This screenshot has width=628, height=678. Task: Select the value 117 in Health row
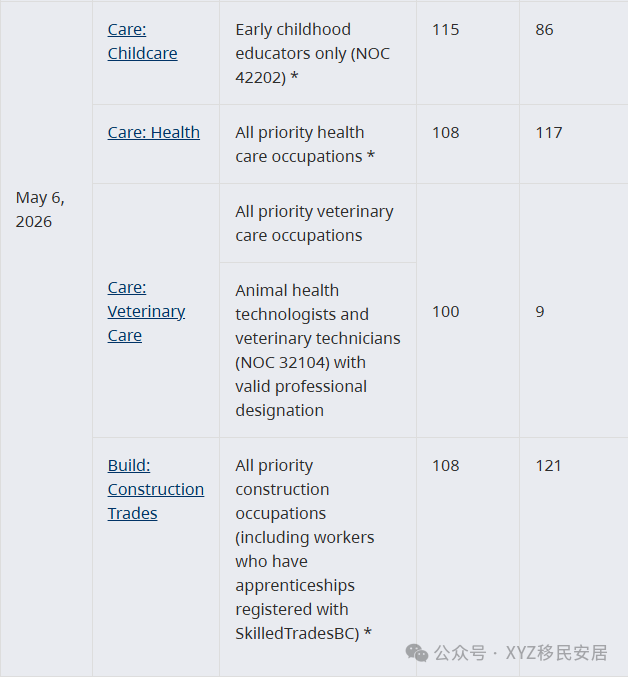(548, 133)
